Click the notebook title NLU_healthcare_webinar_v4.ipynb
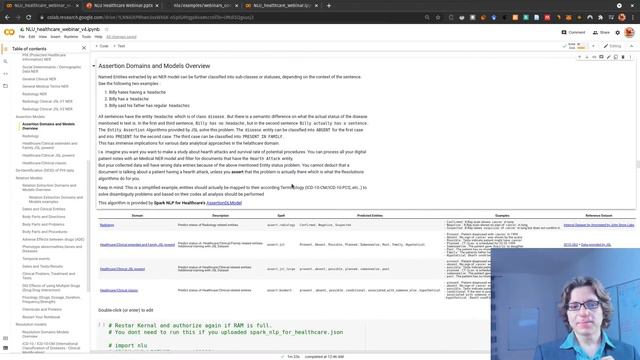The height and width of the screenshot is (360, 640). (x=62, y=29)
